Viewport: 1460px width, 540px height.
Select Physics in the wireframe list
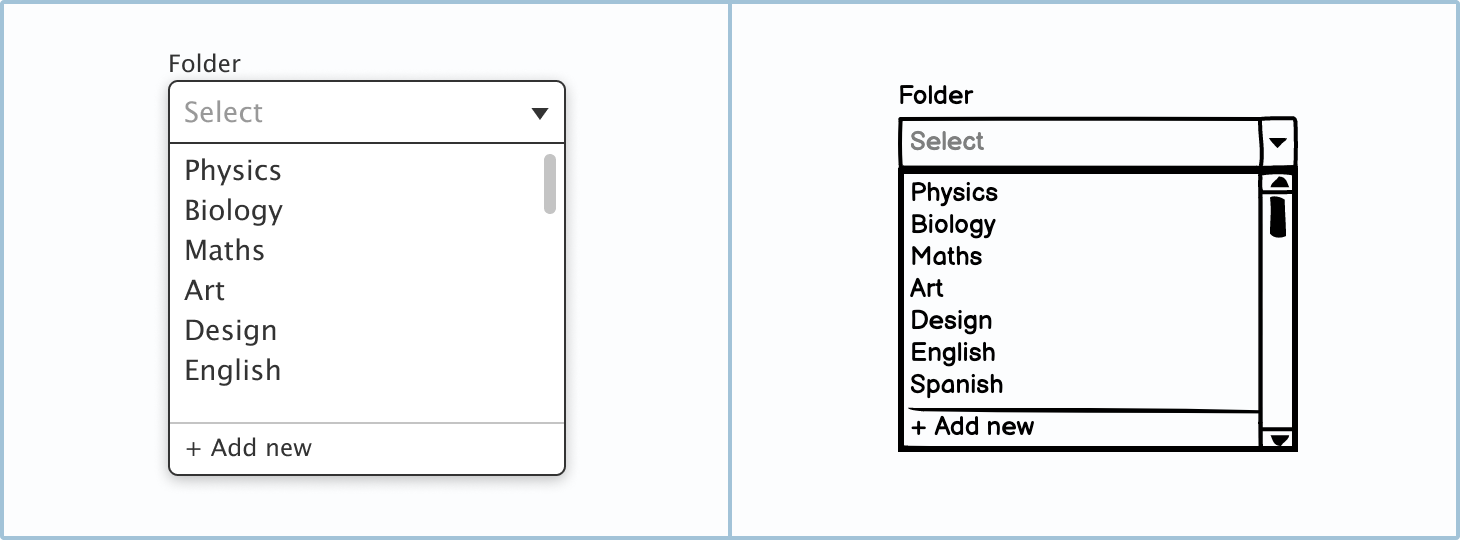[954, 192]
